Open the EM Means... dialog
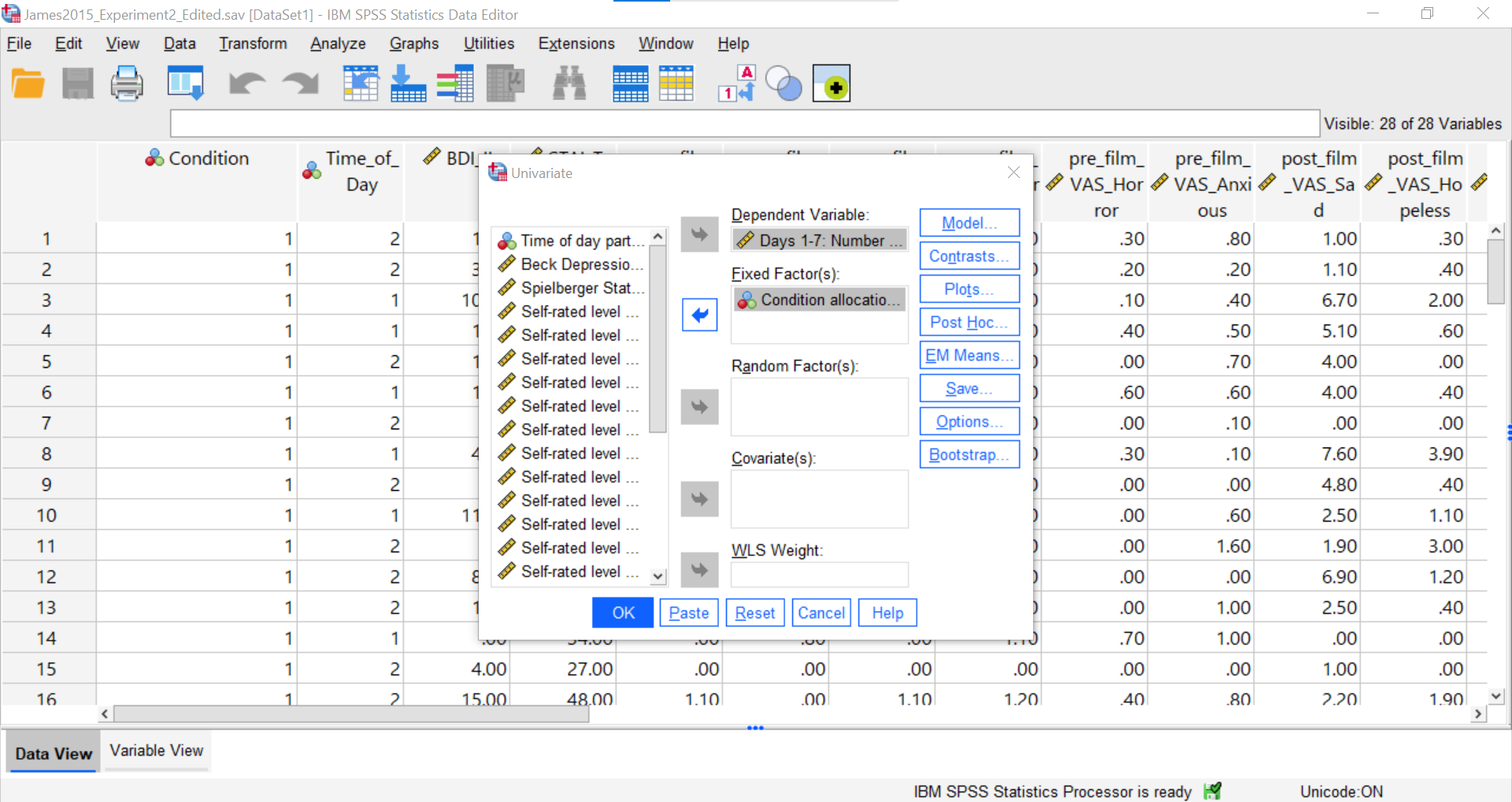 [x=969, y=355]
